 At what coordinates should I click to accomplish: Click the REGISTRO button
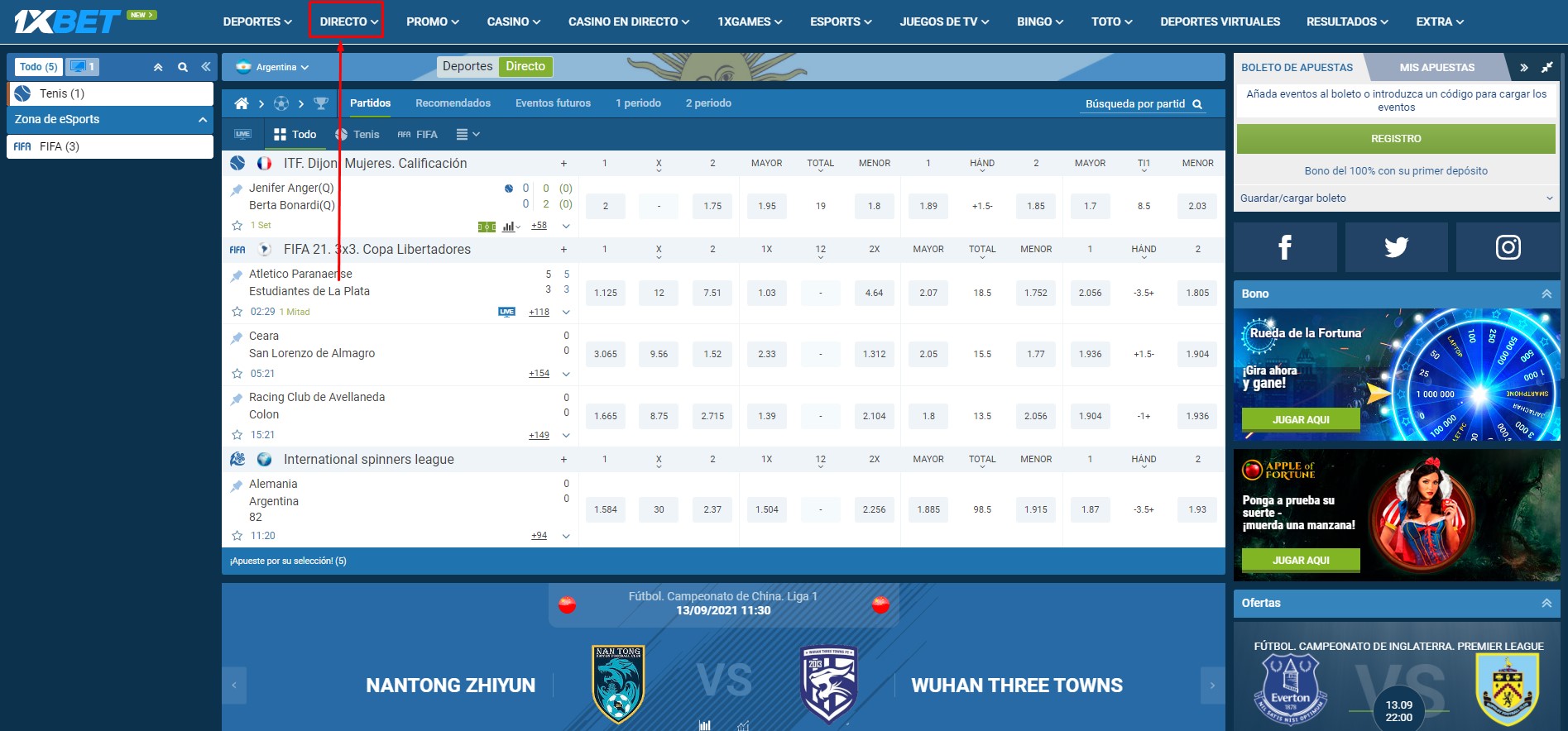coord(1396,139)
